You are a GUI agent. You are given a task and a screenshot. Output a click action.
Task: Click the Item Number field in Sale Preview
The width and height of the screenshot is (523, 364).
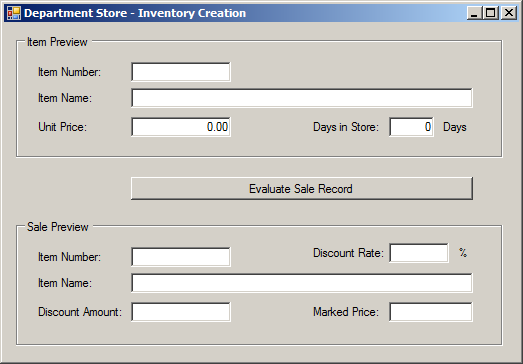181,257
